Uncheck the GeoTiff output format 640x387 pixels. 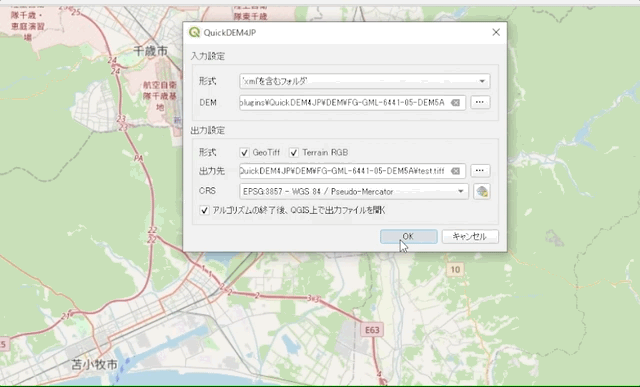click(244, 153)
